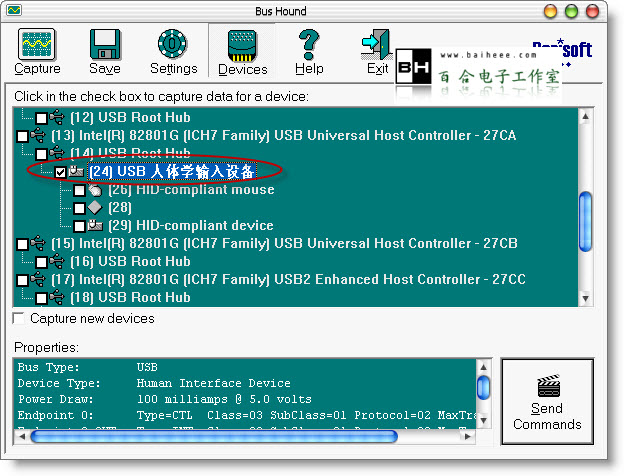The height and width of the screenshot is (476, 624).
Task: Click USB icon of controller [13] 27CA
Action: 38,135
